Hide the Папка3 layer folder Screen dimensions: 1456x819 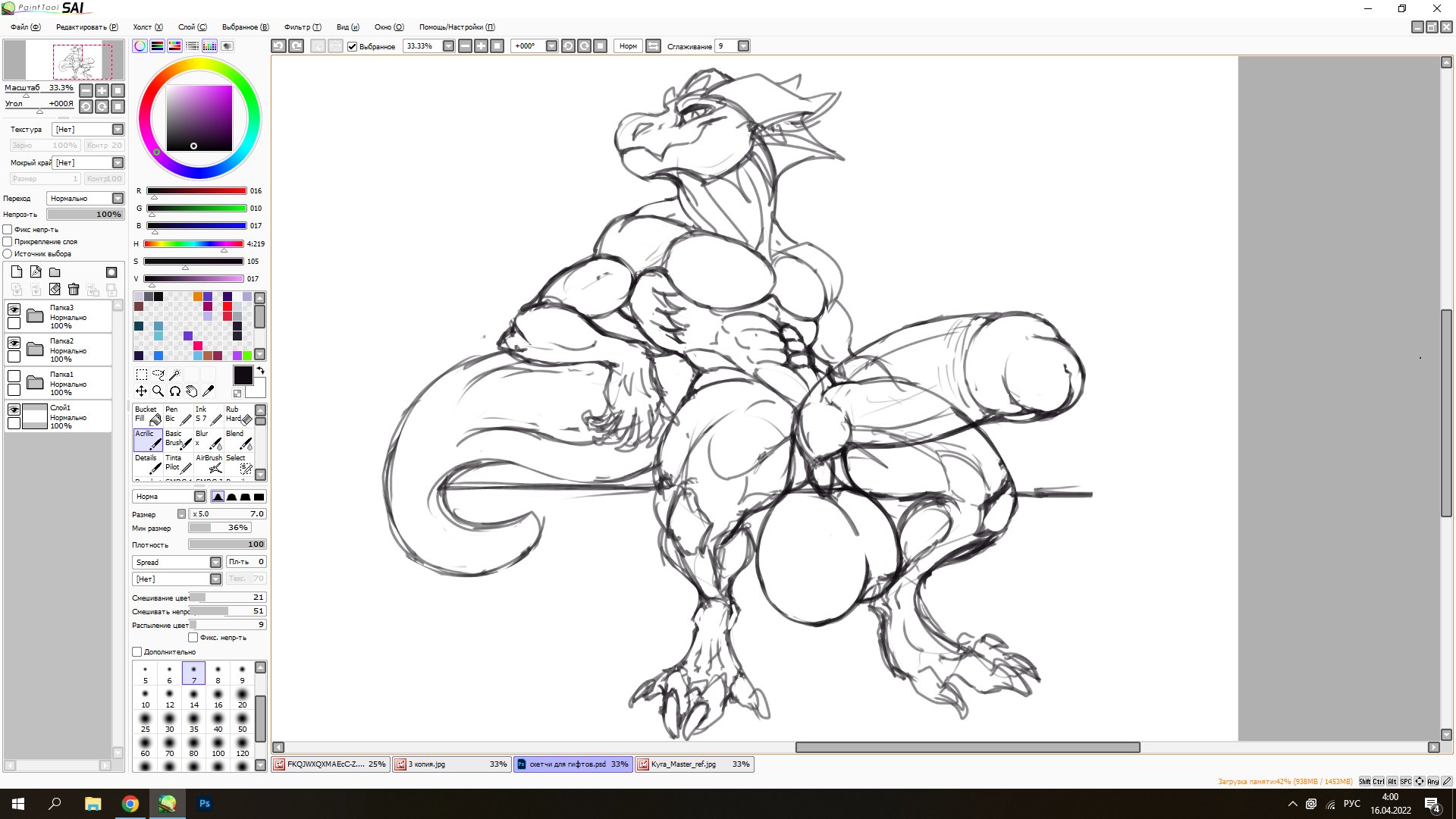[x=14, y=309]
